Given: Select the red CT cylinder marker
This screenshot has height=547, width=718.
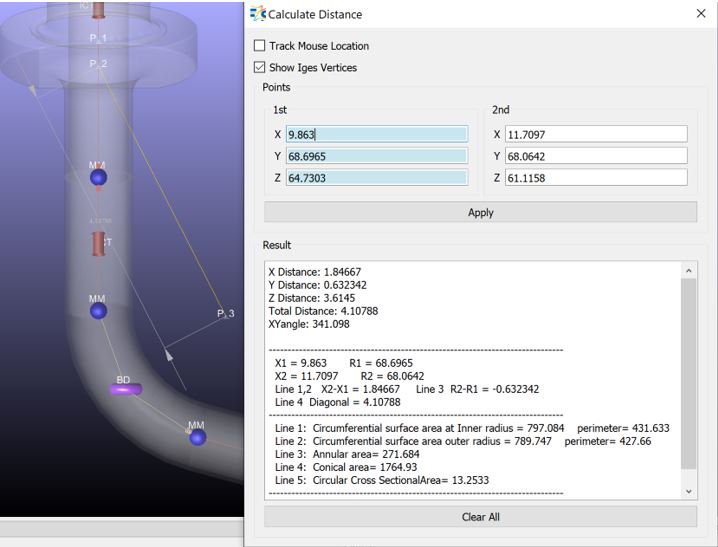Looking at the screenshot, I should [x=99, y=243].
